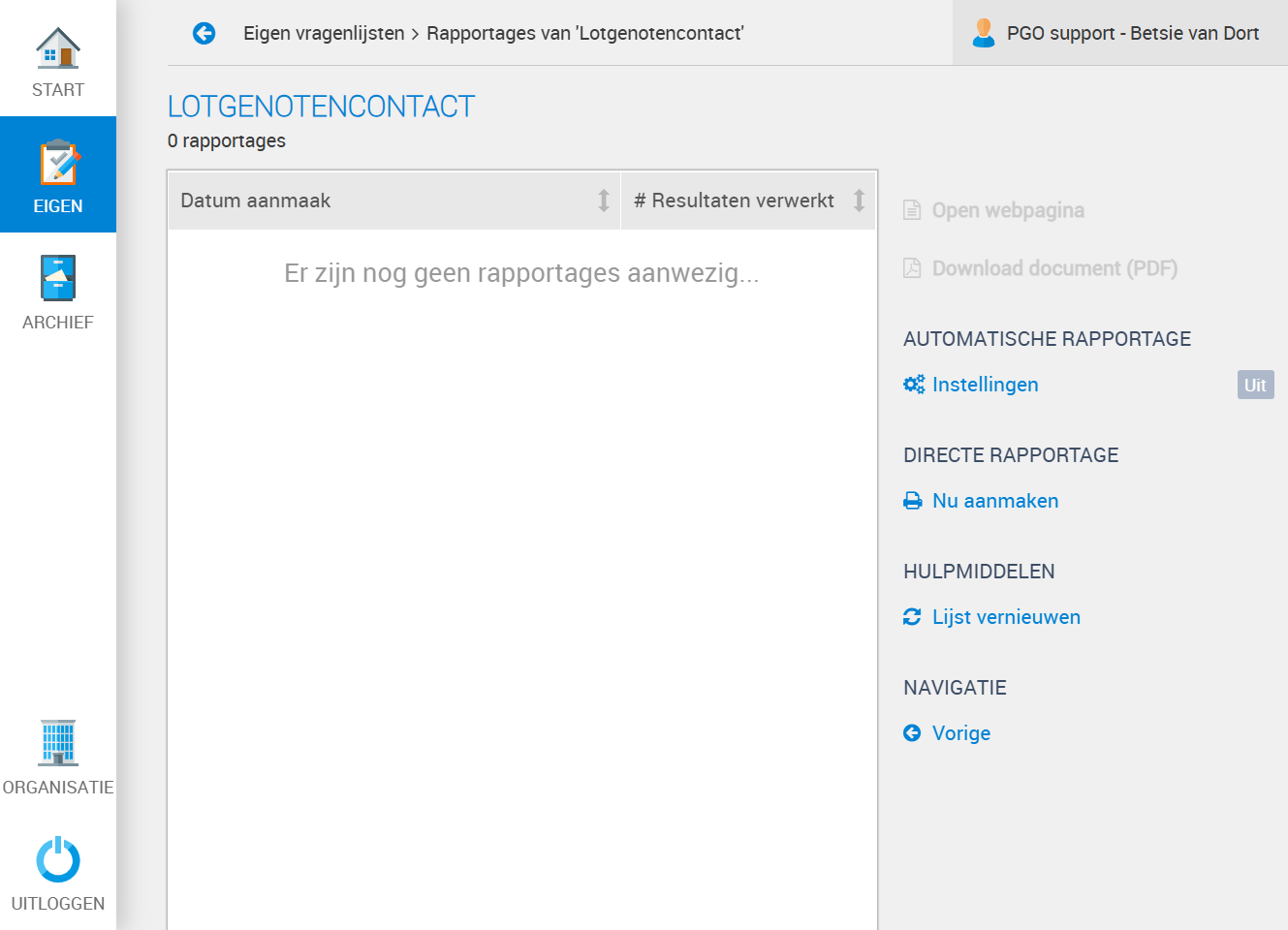Screen dimensions: 1288x930
Task: Click Nu aanmaken link
Action: [995, 501]
